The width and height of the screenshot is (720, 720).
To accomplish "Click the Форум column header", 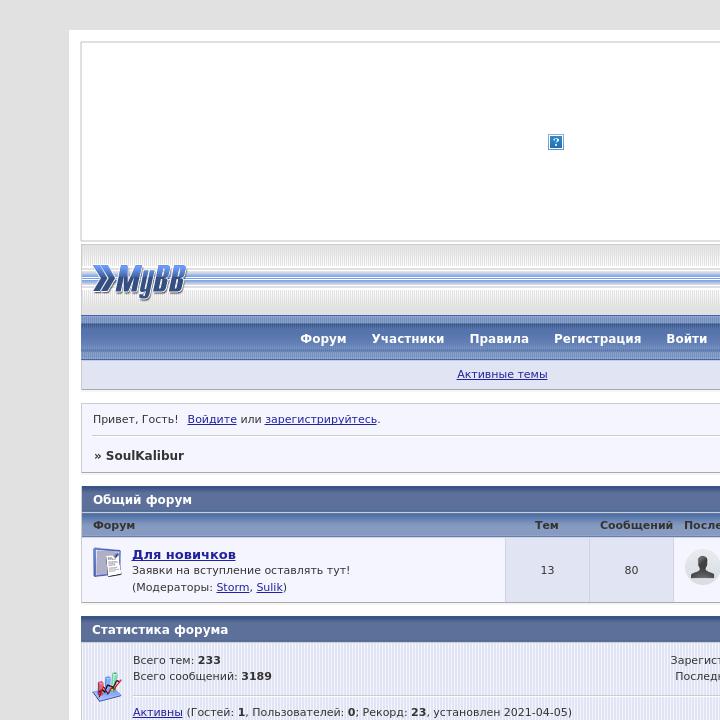I will pyautogui.click(x=114, y=525).
